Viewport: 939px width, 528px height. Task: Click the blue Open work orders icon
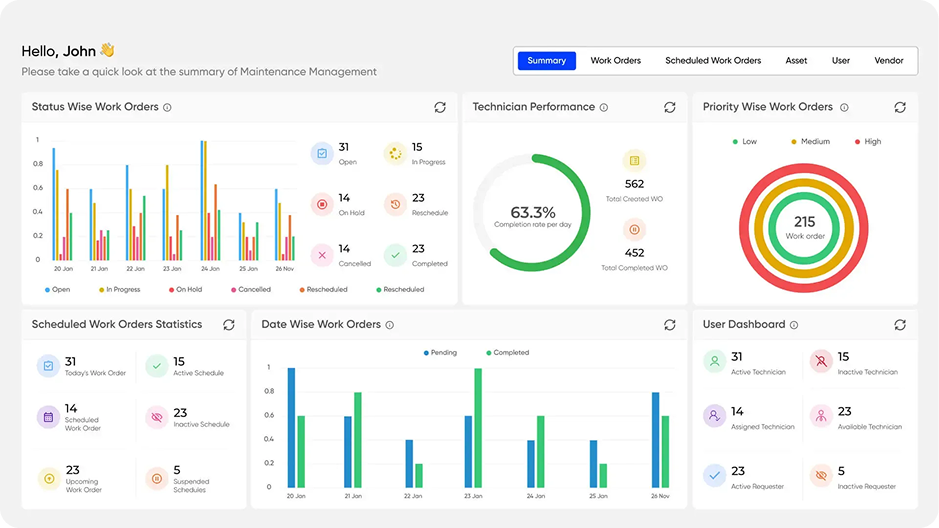click(x=322, y=153)
